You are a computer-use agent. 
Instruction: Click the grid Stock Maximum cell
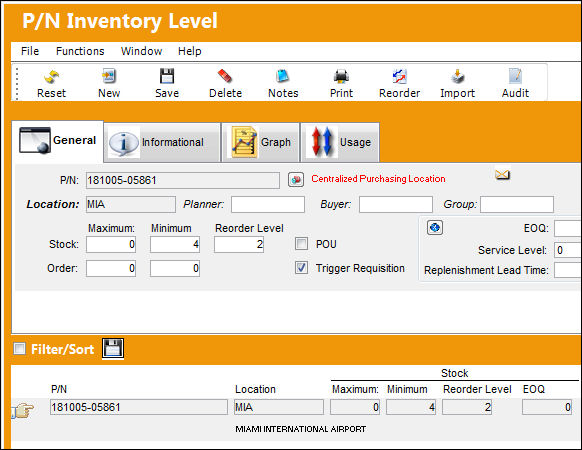[x=355, y=407]
